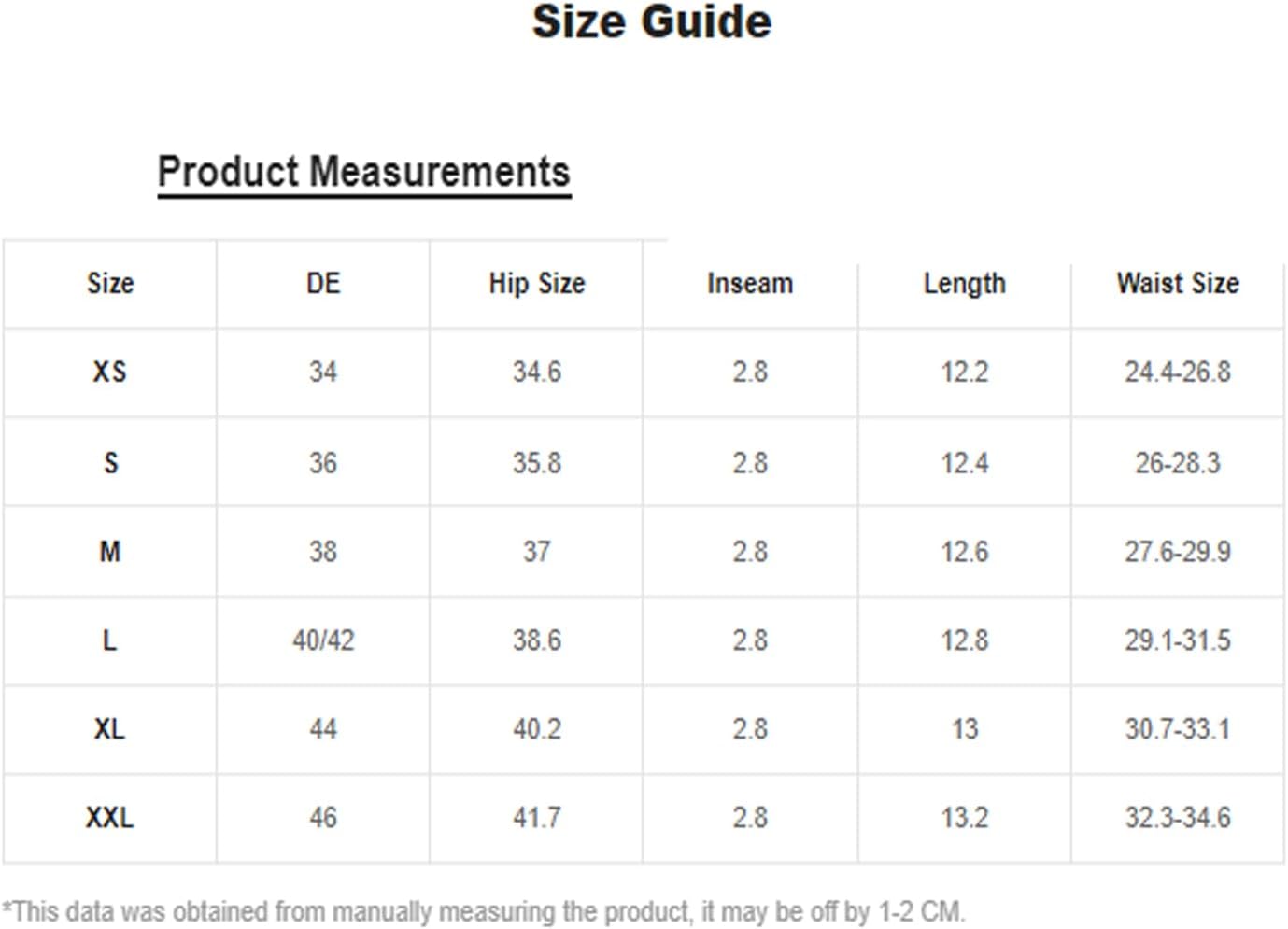
Task: Select the 13.2 length value
Action: (965, 818)
